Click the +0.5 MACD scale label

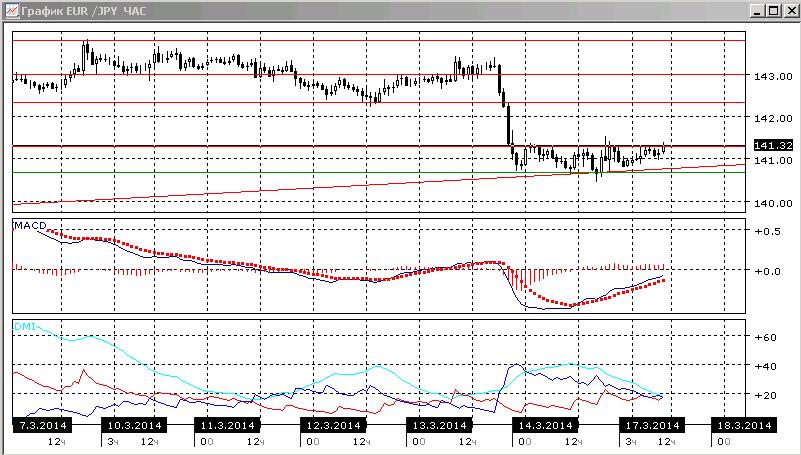[x=767, y=231]
